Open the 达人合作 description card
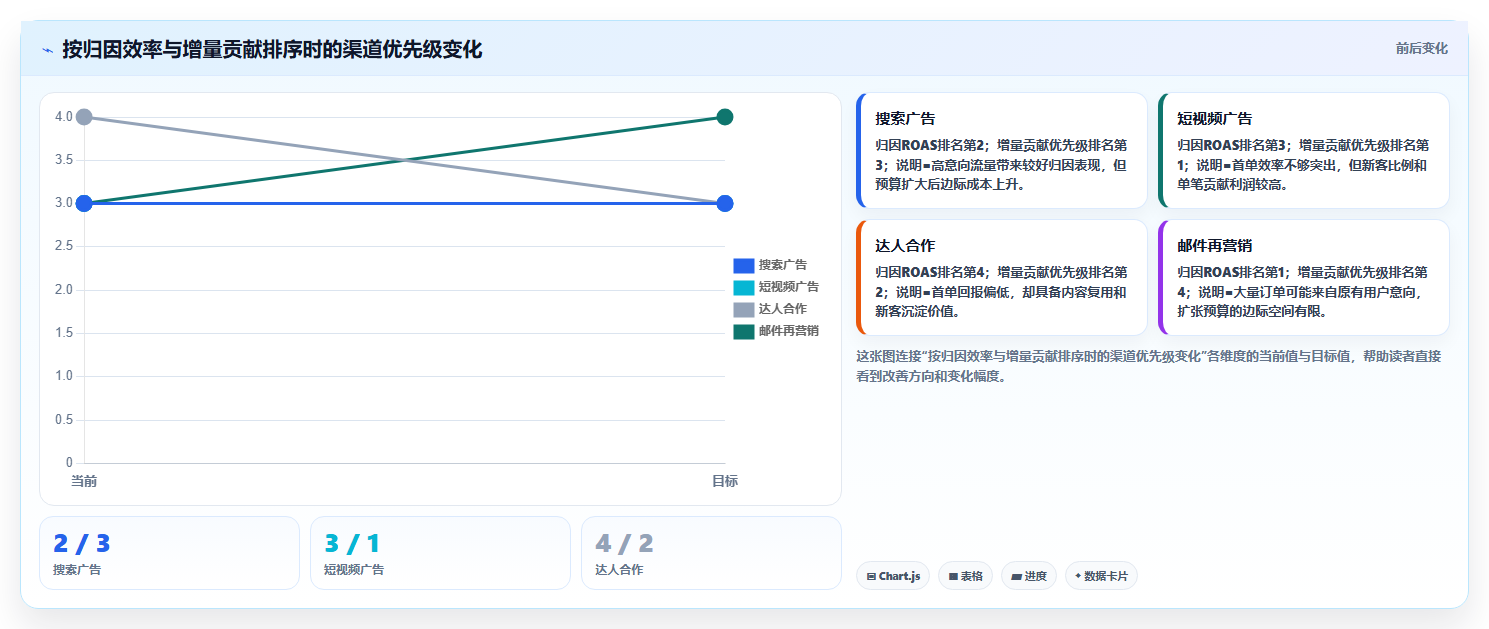This screenshot has width=1489, height=629. [1002, 277]
